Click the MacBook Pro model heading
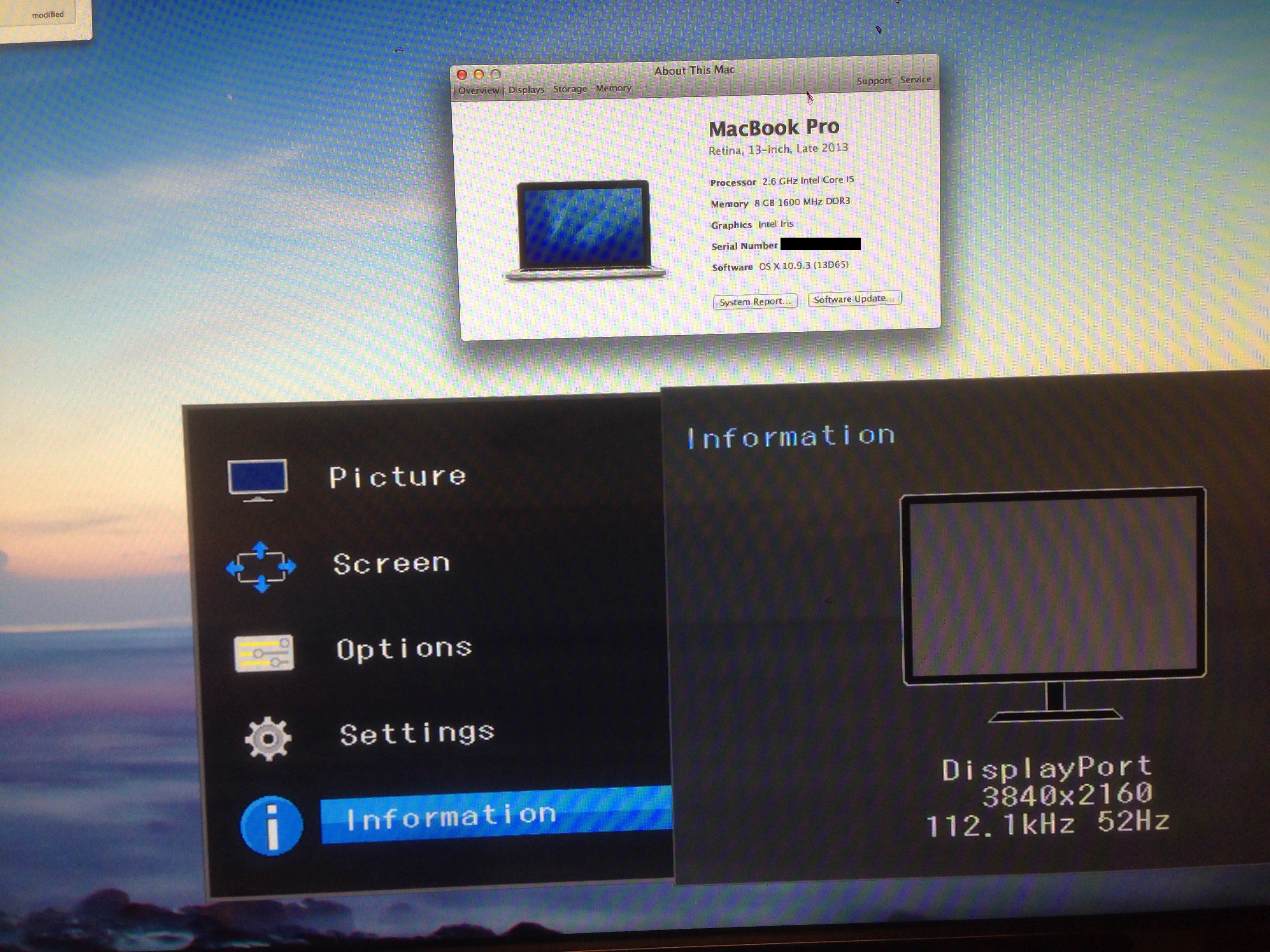This screenshot has height=952, width=1270. click(774, 128)
